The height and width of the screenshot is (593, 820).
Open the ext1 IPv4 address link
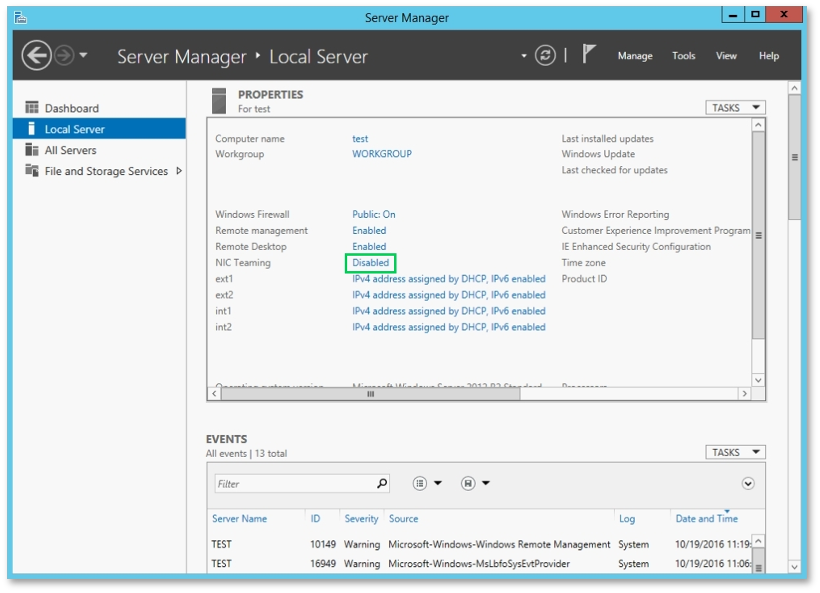click(449, 279)
